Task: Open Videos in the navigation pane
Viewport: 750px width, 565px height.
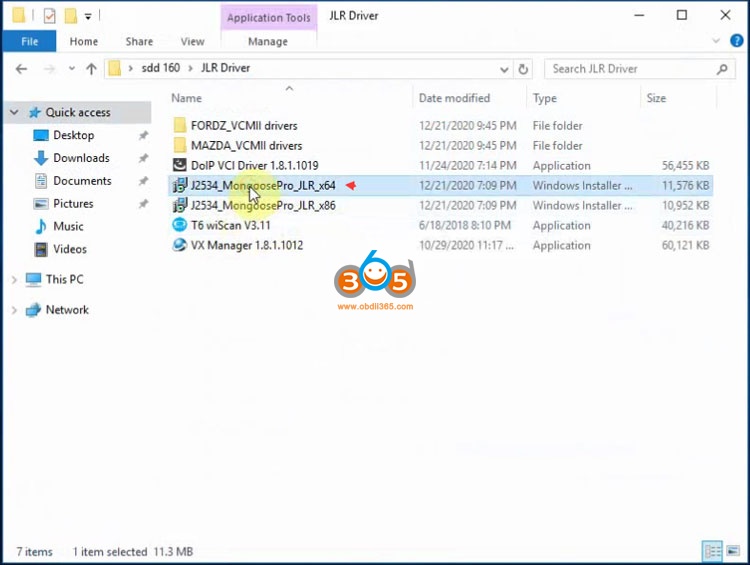Action: pyautogui.click(x=70, y=249)
